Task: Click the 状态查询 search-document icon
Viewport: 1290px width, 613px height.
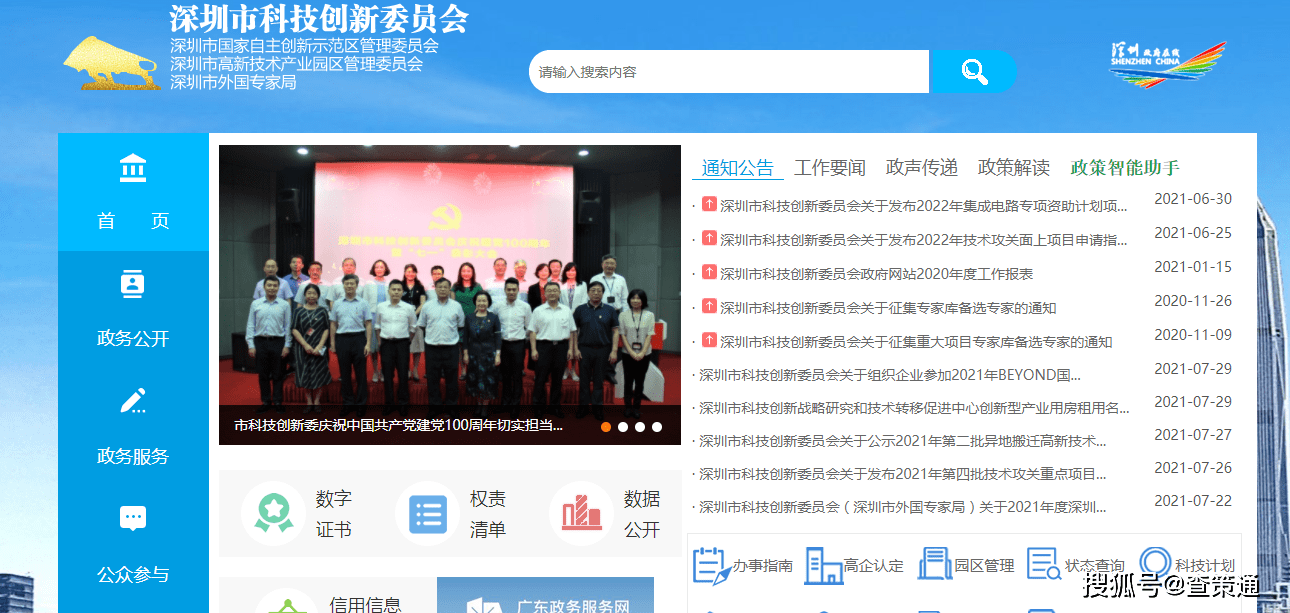Action: pos(1044,565)
